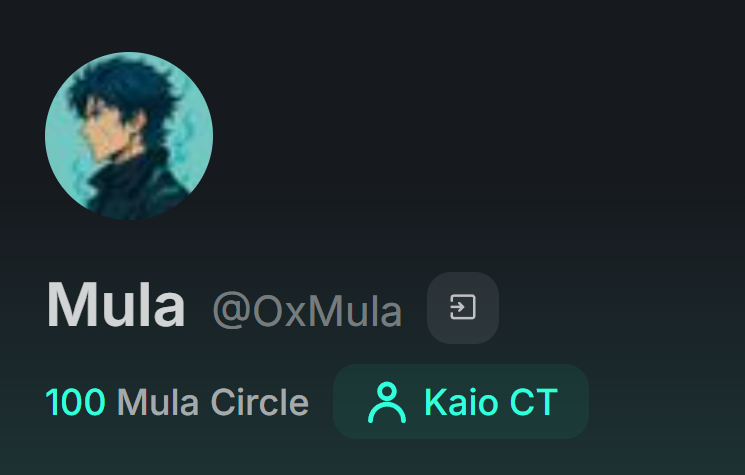745x475 pixels.
Task: Select the dark teal Kaio CT pill
Action: coord(461,401)
